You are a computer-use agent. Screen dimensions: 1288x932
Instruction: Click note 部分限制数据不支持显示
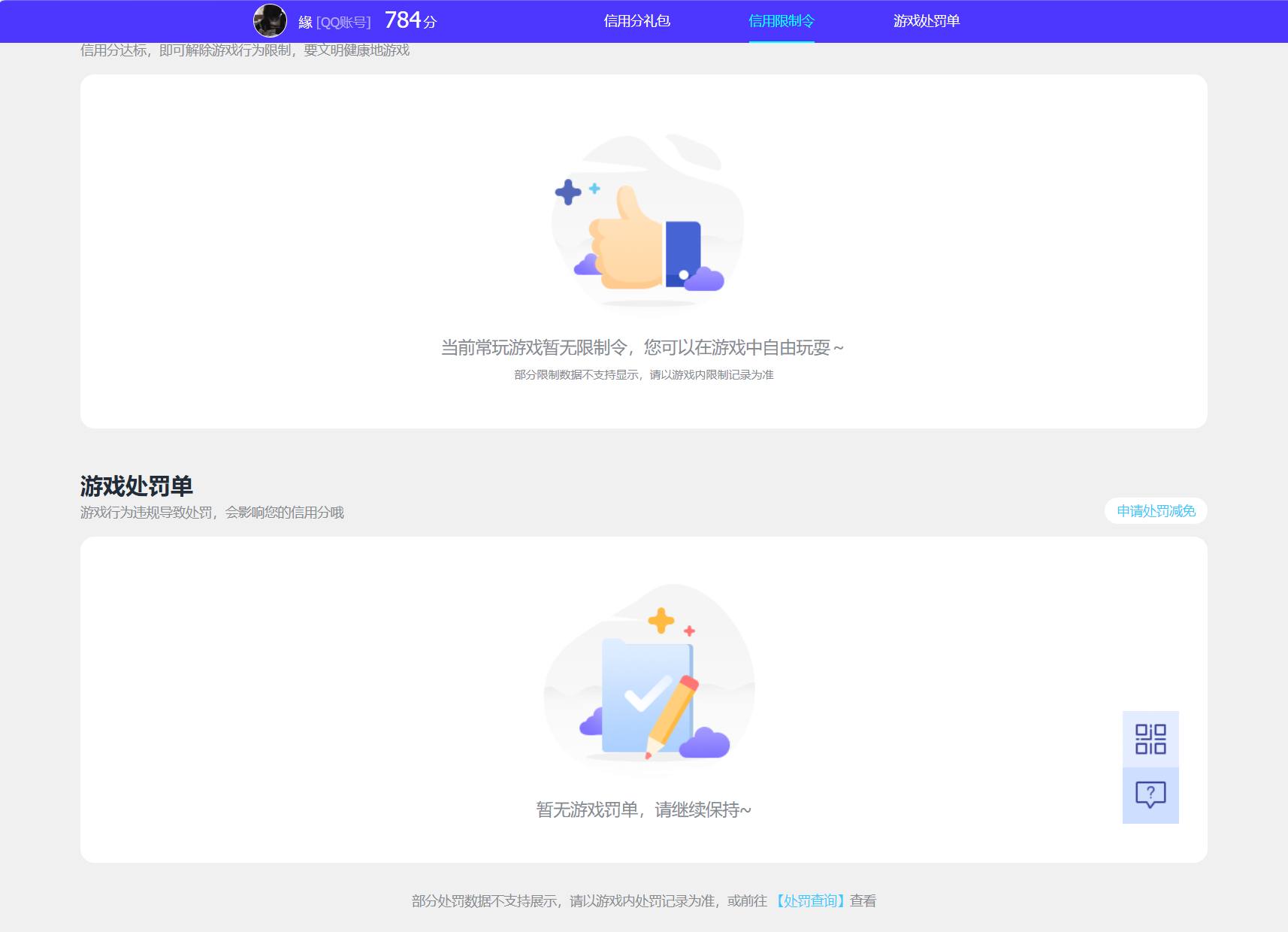(644, 374)
